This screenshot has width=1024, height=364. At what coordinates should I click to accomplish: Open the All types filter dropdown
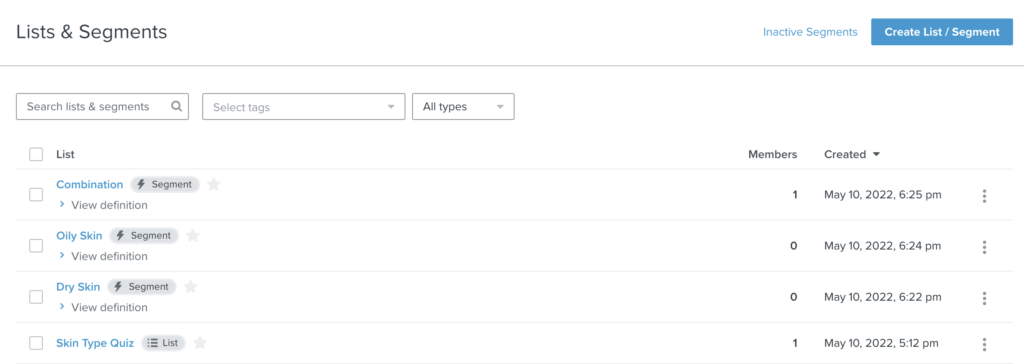pyautogui.click(x=463, y=107)
